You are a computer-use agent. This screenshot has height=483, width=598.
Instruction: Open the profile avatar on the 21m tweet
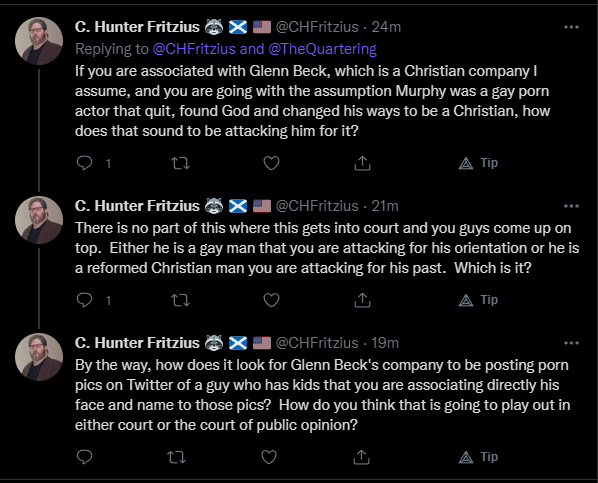click(39, 220)
